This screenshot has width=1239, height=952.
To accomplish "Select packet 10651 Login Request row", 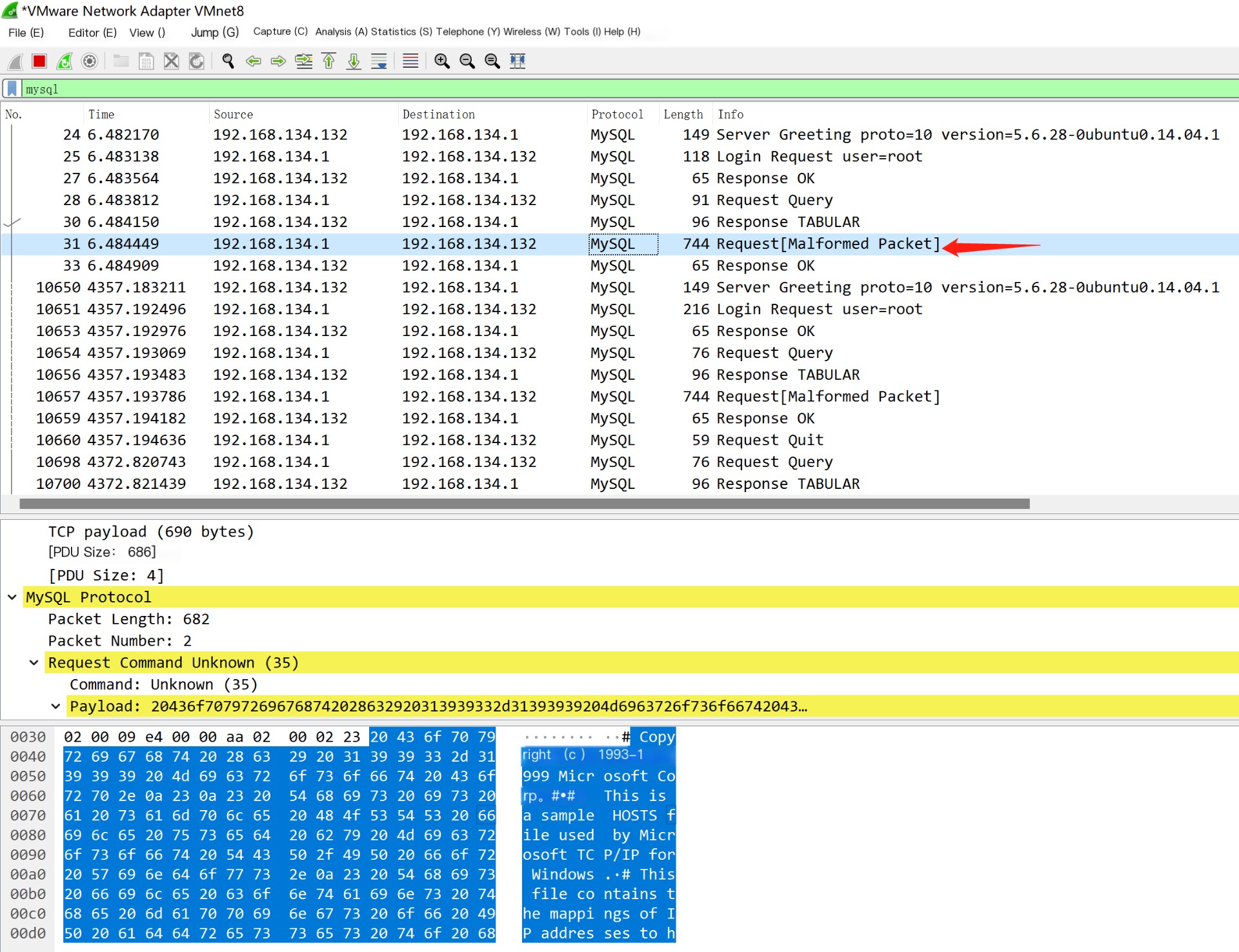I will pos(619,310).
